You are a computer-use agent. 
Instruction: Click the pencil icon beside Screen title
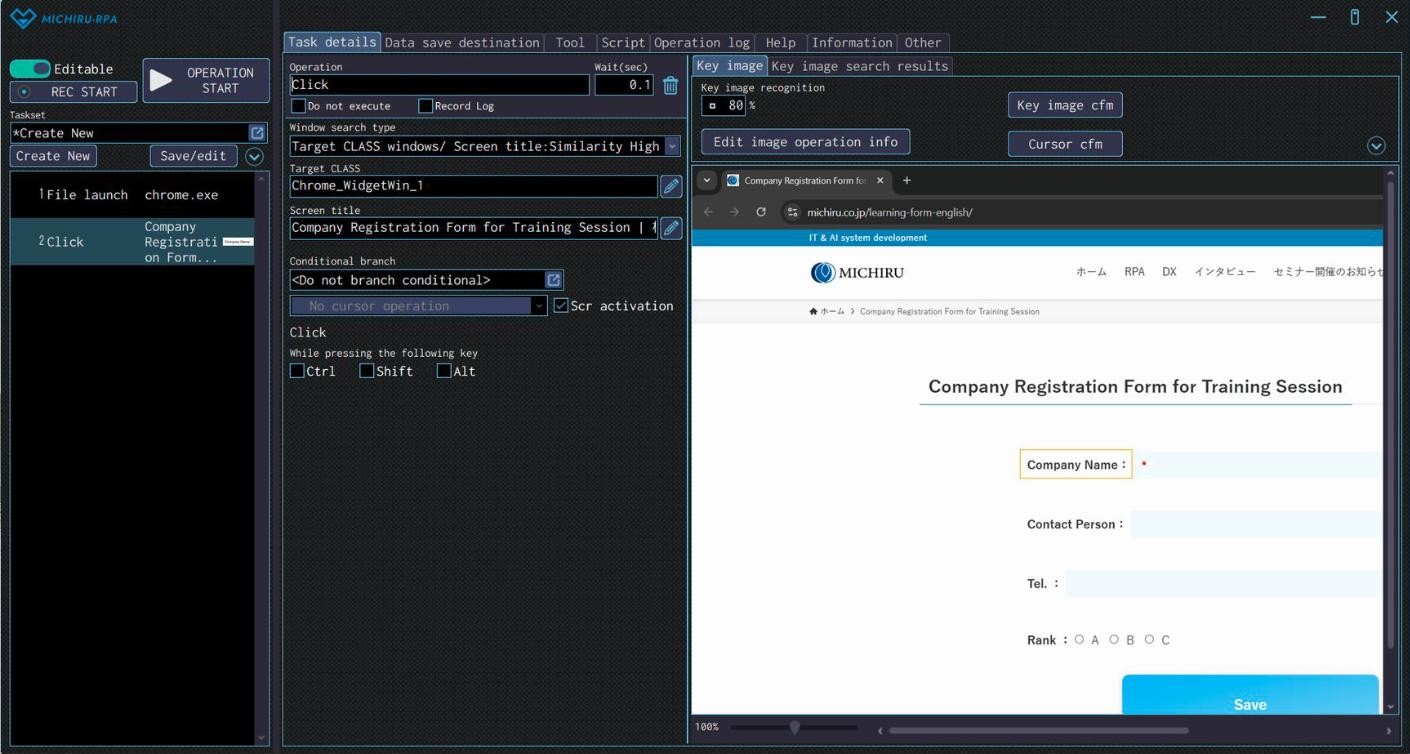(x=671, y=228)
